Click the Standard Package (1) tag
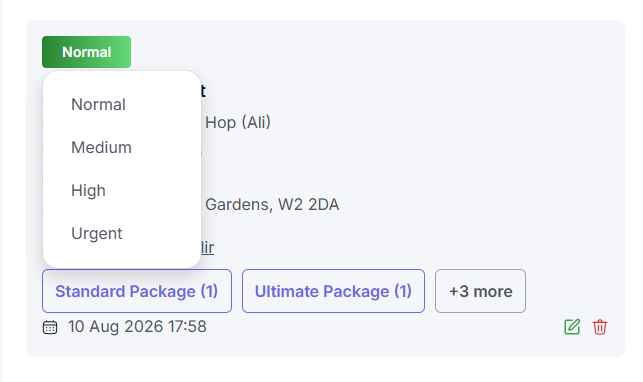 click(137, 291)
